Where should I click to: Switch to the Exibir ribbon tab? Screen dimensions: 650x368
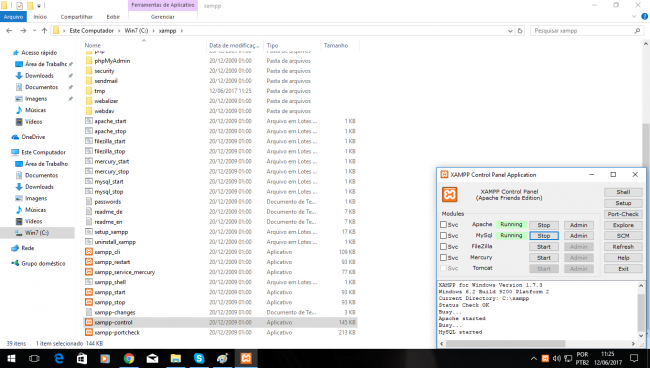click(x=113, y=17)
